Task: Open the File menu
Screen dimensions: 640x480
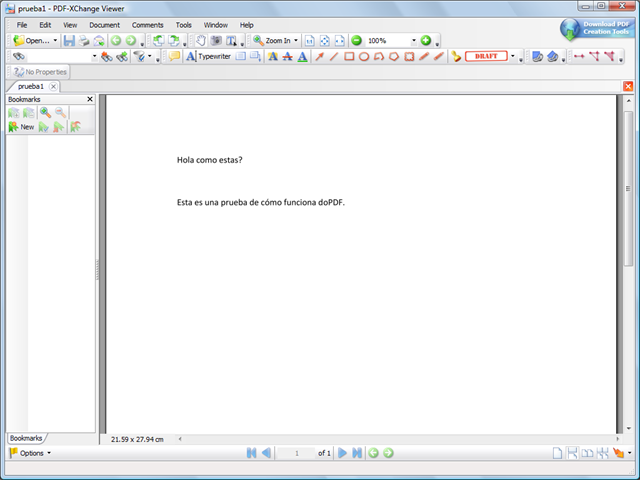Action: [x=22, y=25]
